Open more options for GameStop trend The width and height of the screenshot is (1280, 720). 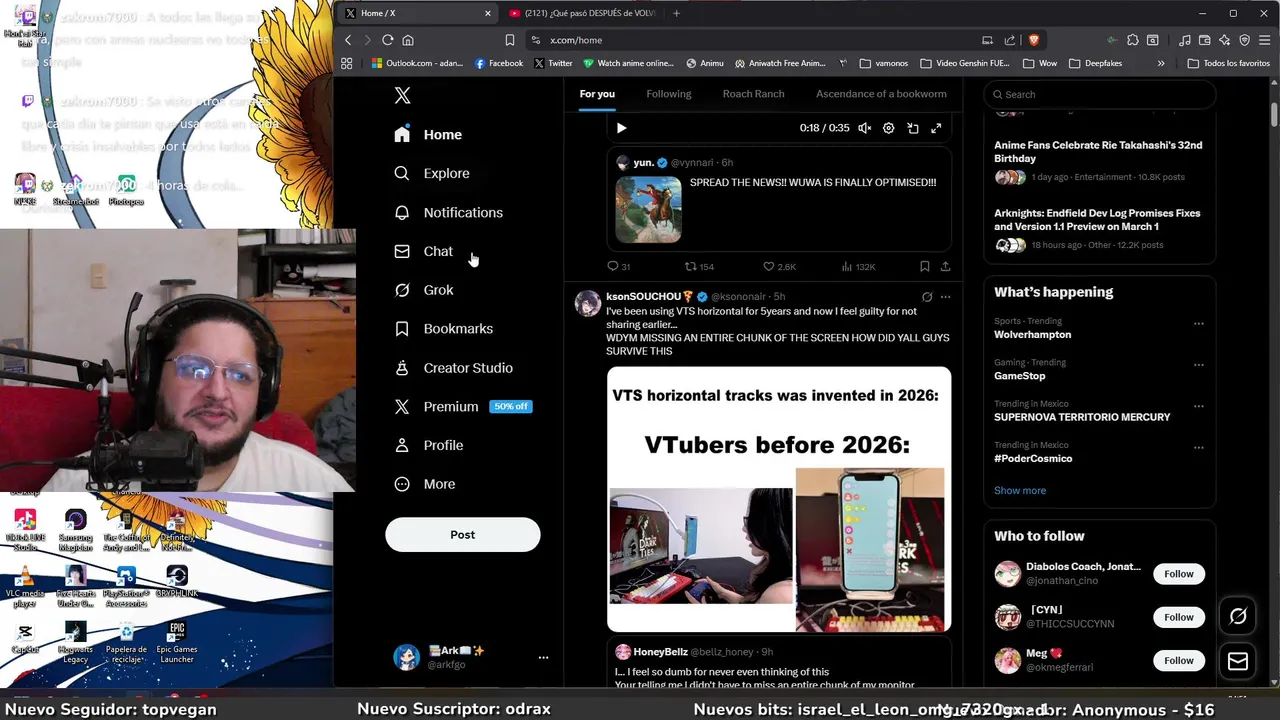coord(1198,364)
